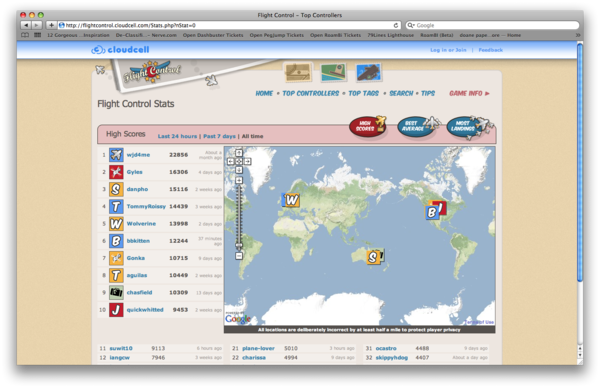Image resolution: width=600 pixels, height=388 pixels.
Task: Click quickwhitted's J avatar
Action: 116,310
